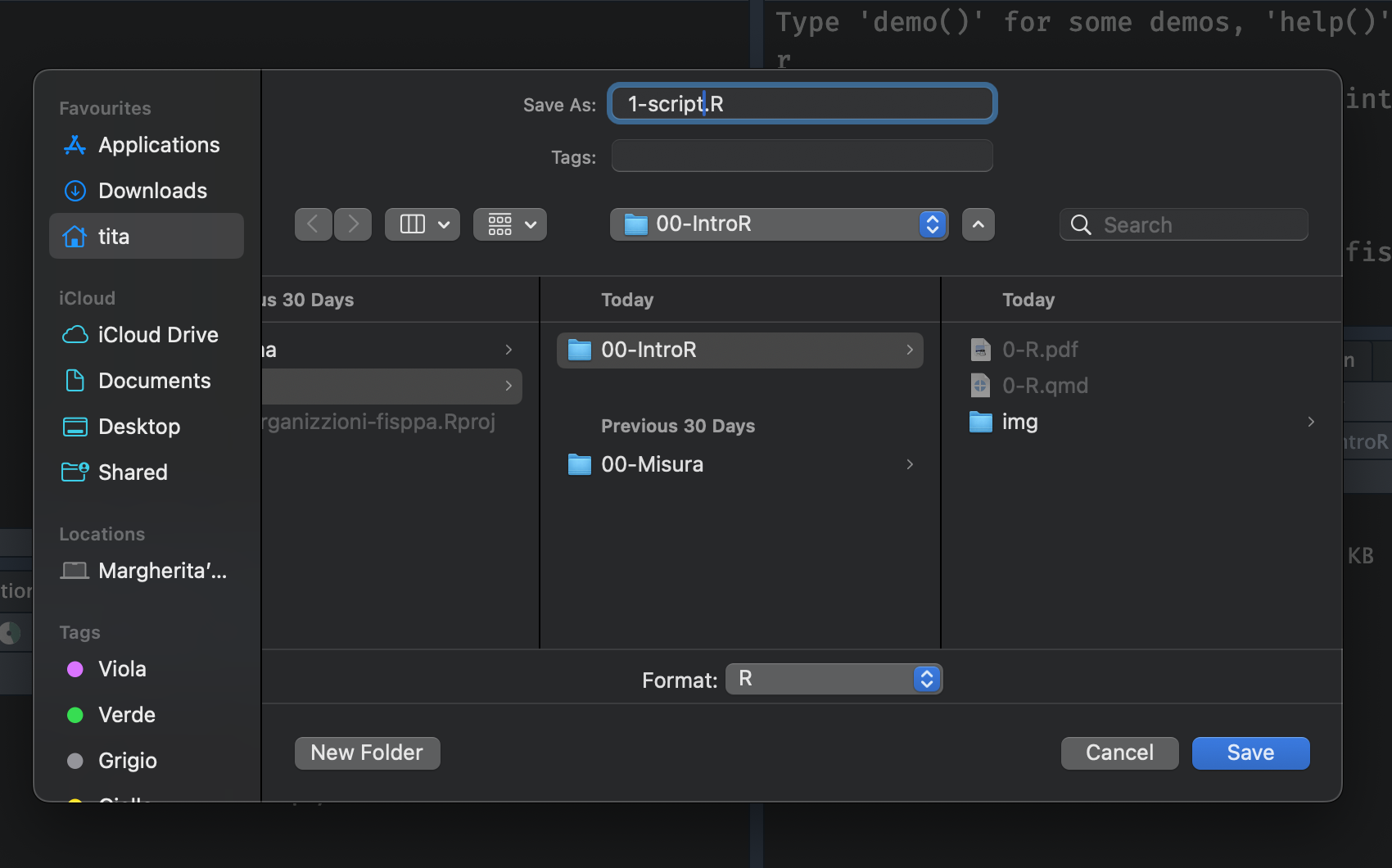1392x868 pixels.
Task: Open the 00-Misura folder
Action: coord(652,464)
